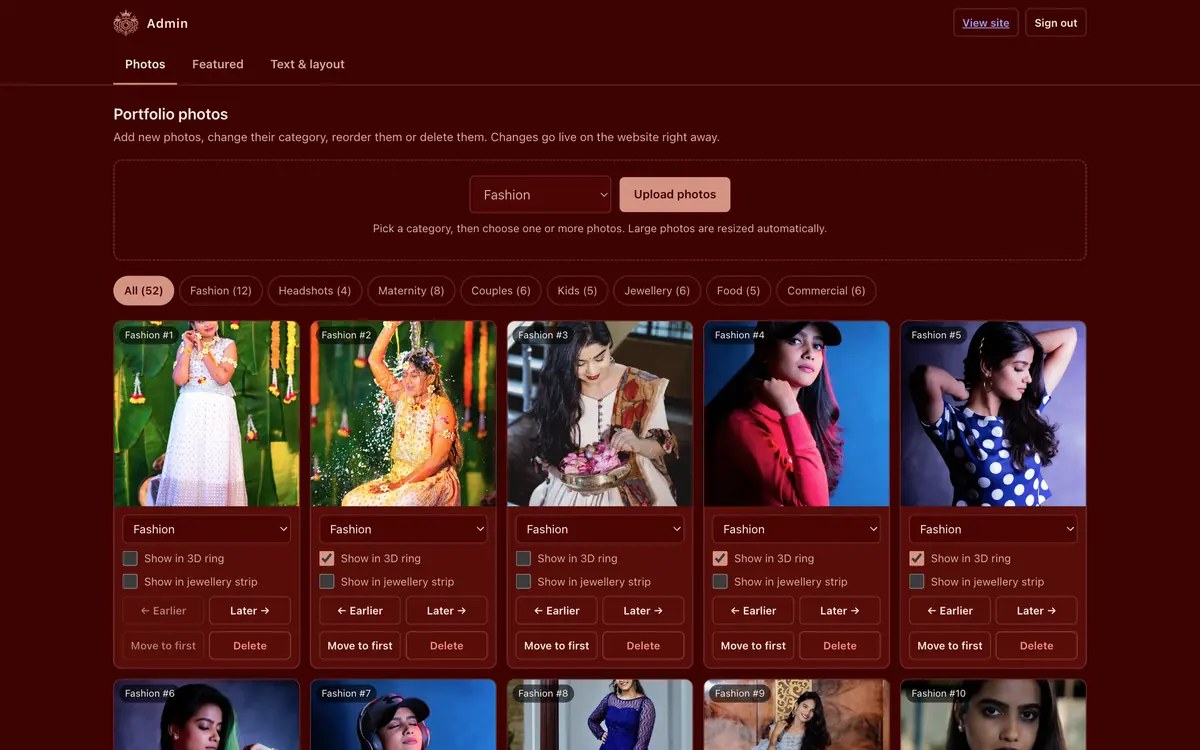The width and height of the screenshot is (1200, 750).
Task: Click Later button on Fashion #4 card
Action: pyautogui.click(x=840, y=611)
